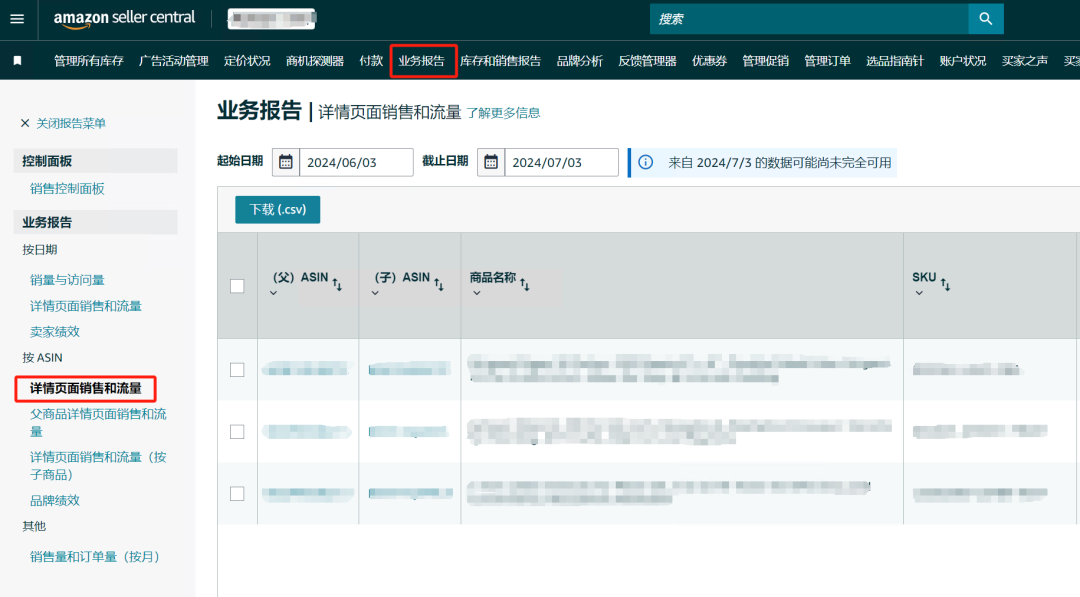Open the end date calendar icon
This screenshot has height=597, width=1080.
491,162
